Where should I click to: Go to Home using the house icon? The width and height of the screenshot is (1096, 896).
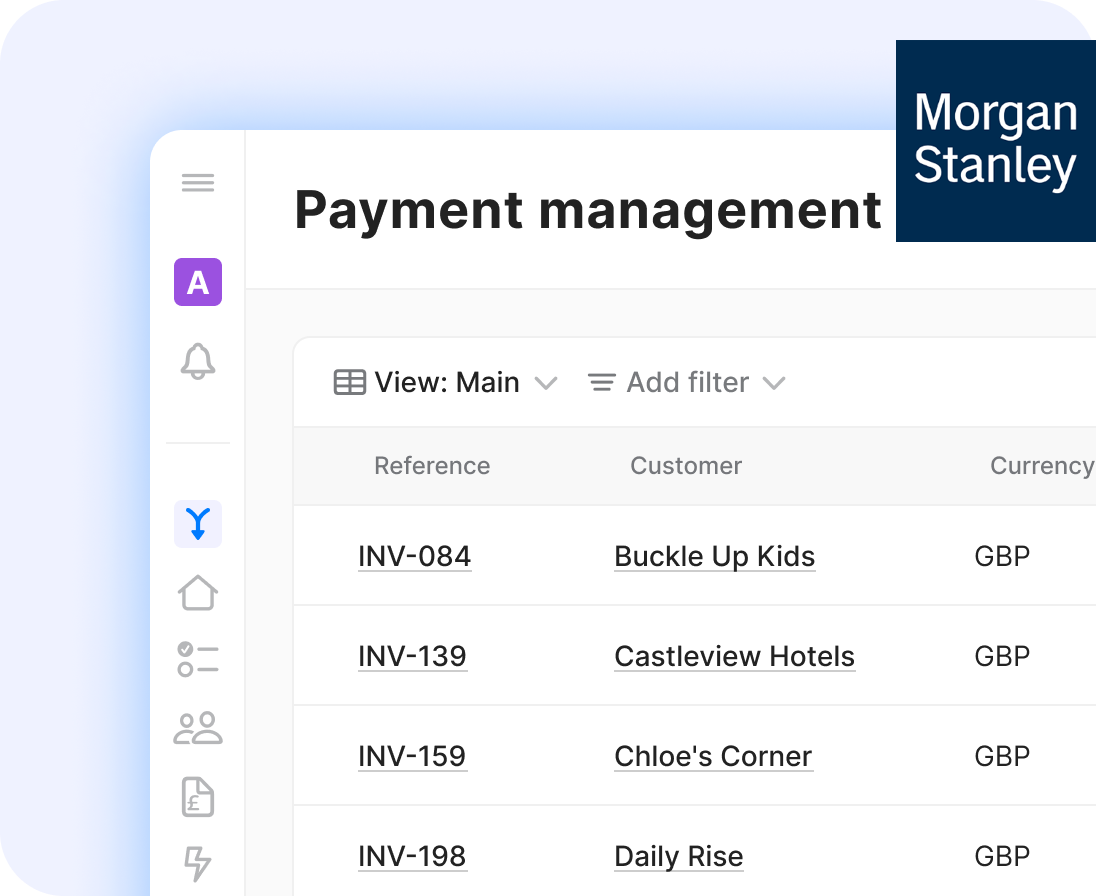[x=198, y=592]
